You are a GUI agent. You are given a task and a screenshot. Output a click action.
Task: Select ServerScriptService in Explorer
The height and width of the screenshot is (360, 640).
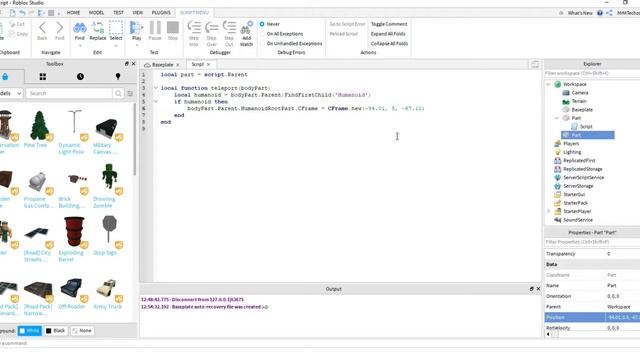[x=583, y=178]
